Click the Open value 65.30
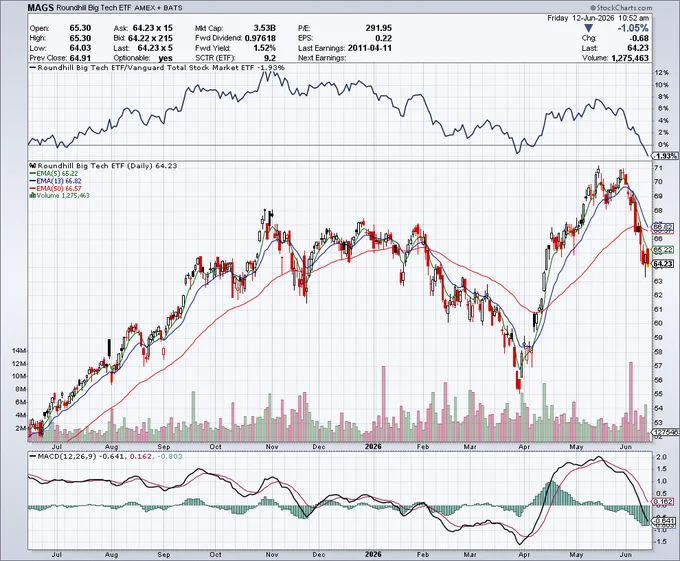 tap(80, 28)
